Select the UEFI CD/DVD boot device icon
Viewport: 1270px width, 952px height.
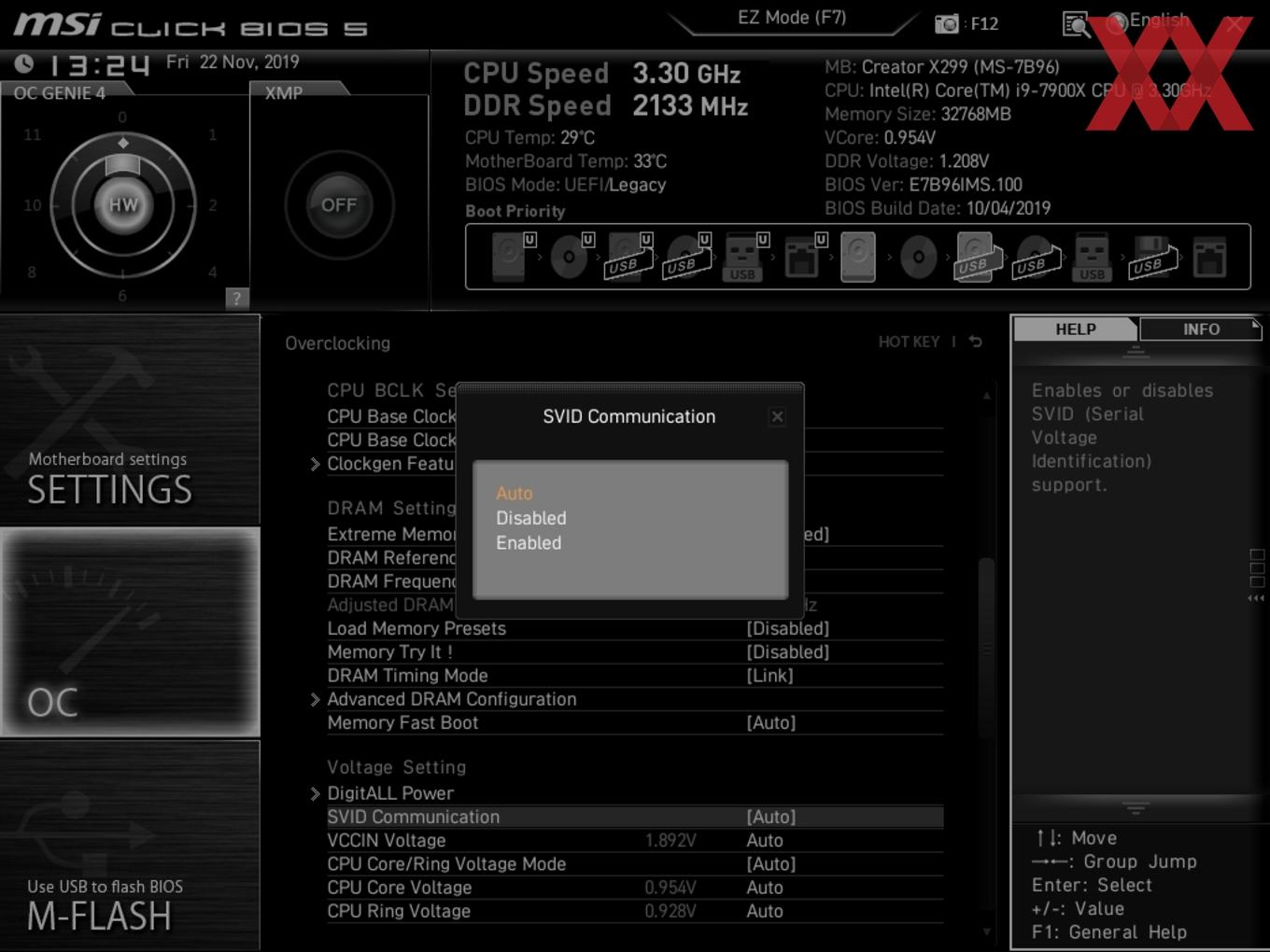tap(571, 257)
